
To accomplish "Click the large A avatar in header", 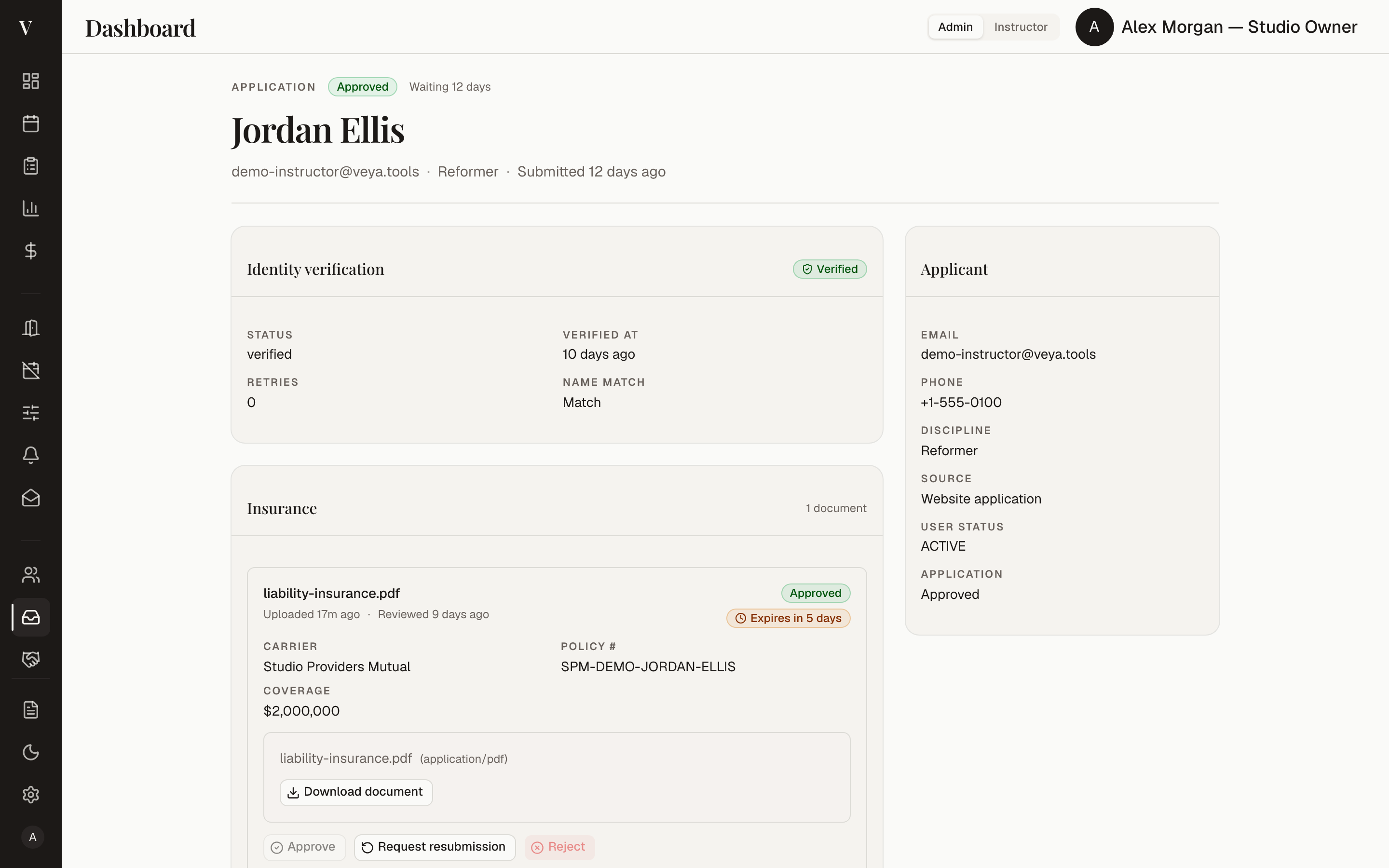I will [x=1094, y=27].
